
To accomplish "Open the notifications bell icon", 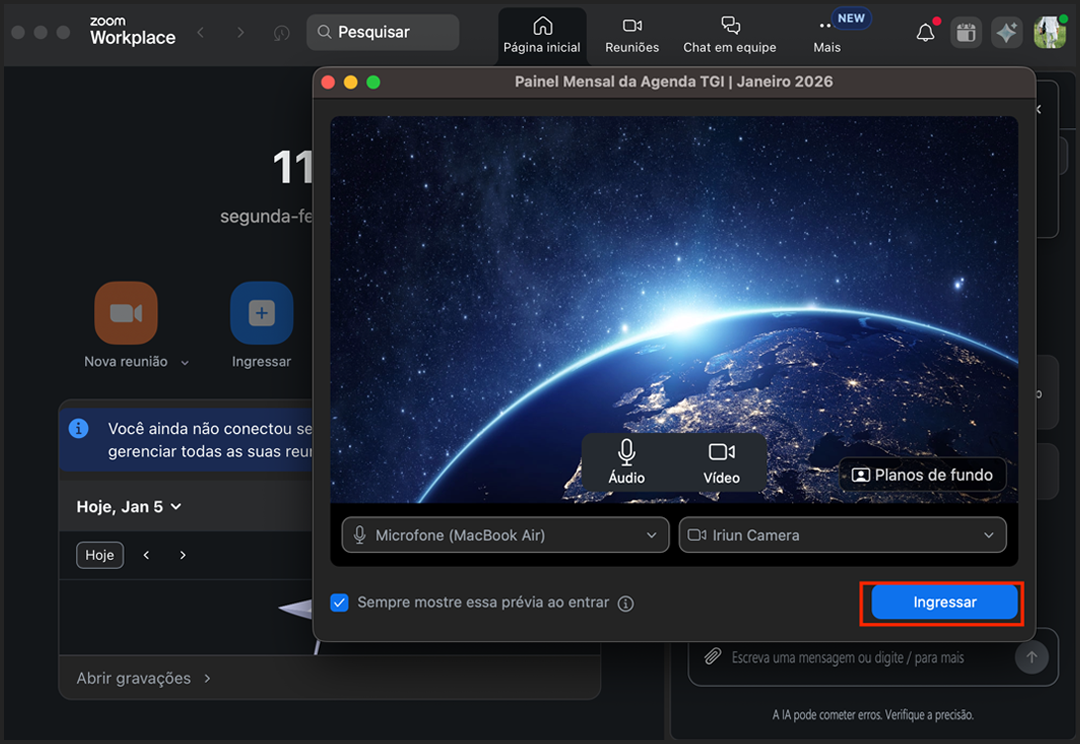I will tap(926, 33).
